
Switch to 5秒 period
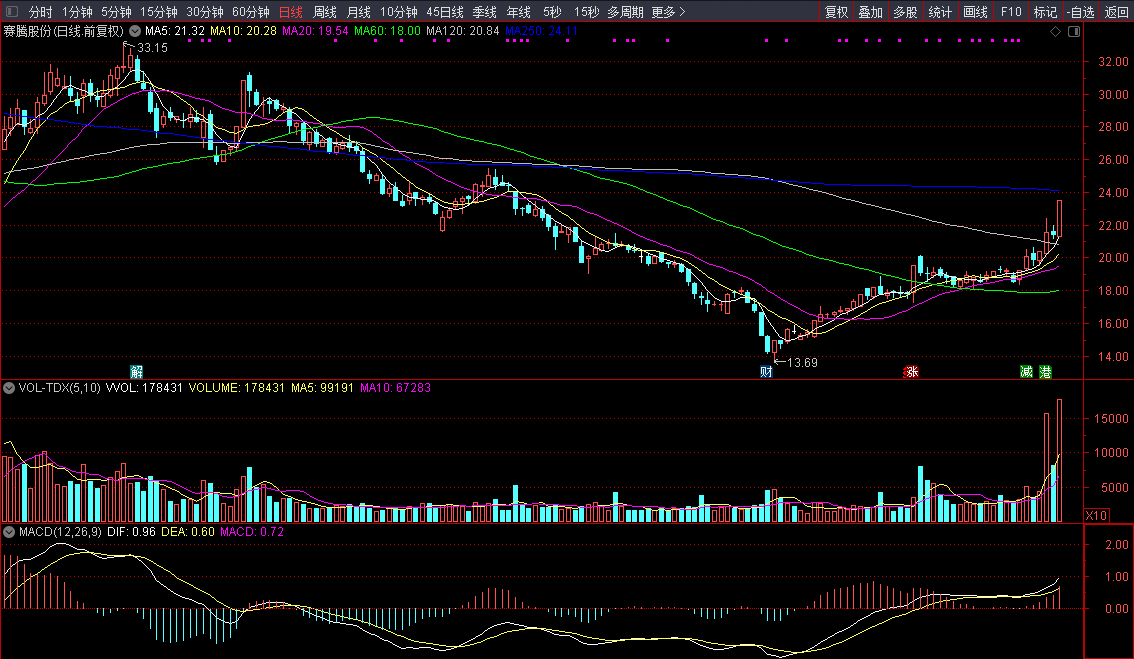click(552, 12)
